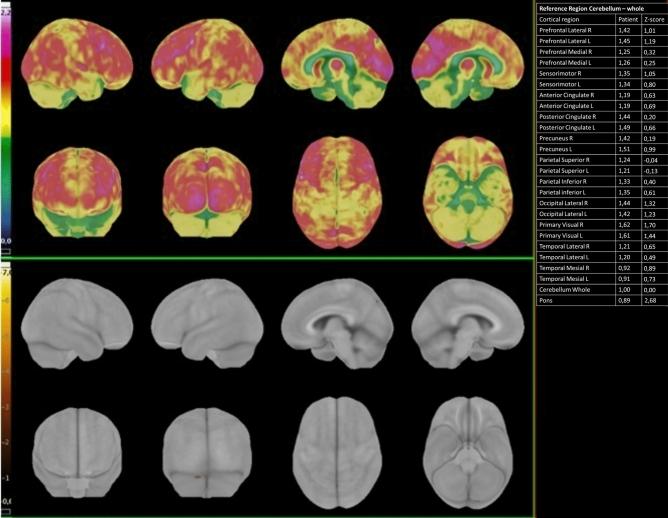Viewport: 668px width, 518px height.
Task: Click Parietal Superior R Z-score -0,04
Action: 651,160
